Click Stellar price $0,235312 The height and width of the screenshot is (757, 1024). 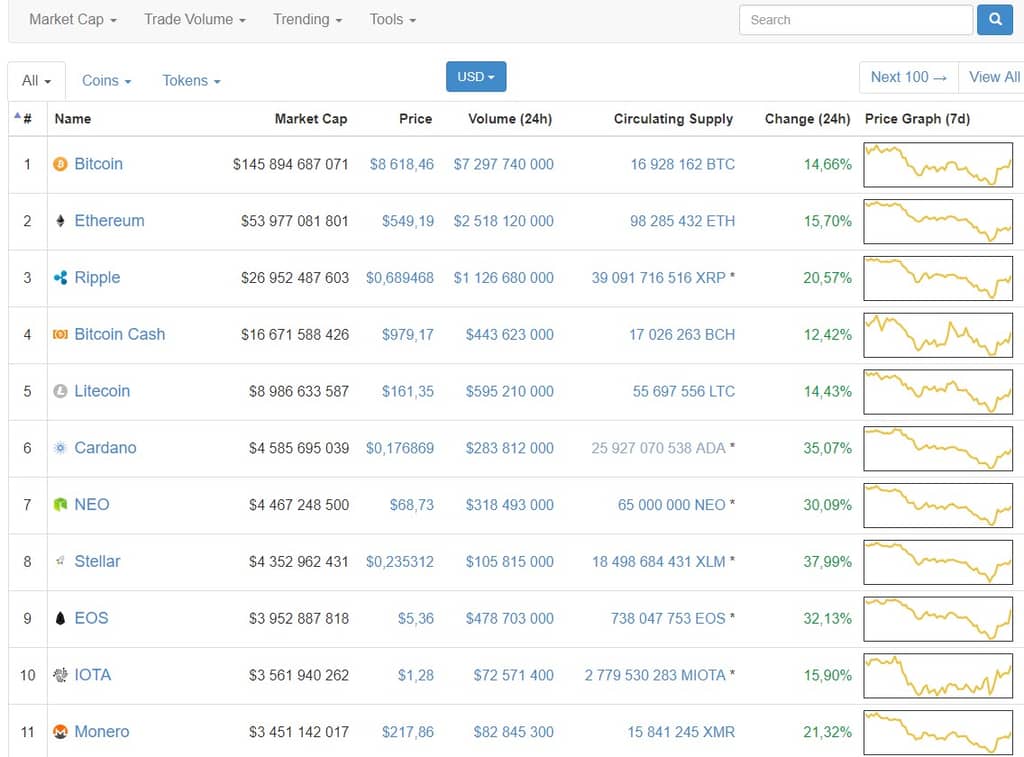tap(400, 562)
